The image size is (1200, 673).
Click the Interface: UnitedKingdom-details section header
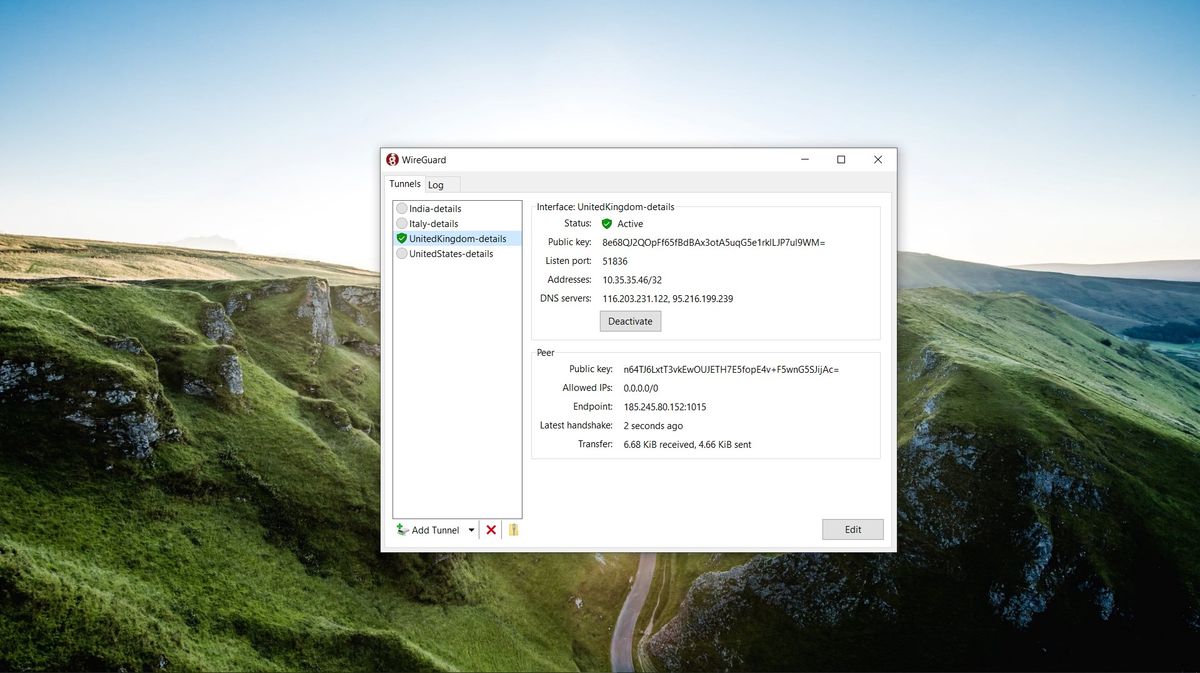pyautogui.click(x=605, y=206)
